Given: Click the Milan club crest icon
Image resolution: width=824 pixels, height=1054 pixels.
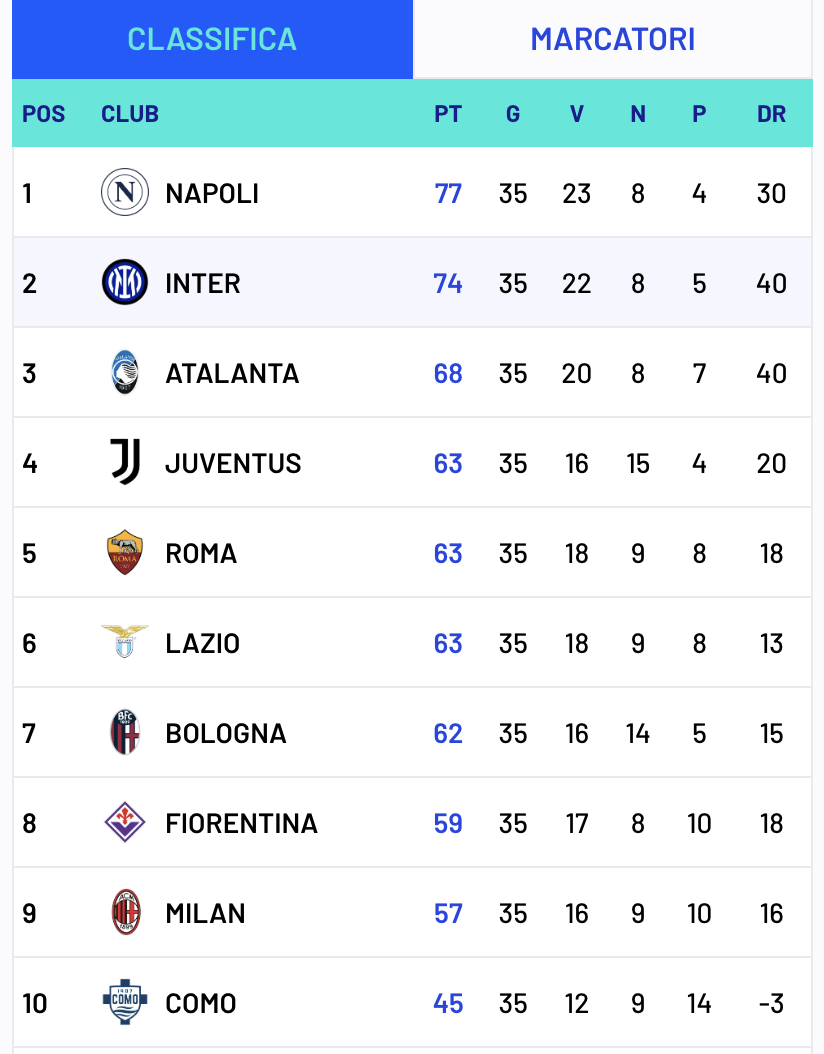Looking at the screenshot, I should click(125, 913).
